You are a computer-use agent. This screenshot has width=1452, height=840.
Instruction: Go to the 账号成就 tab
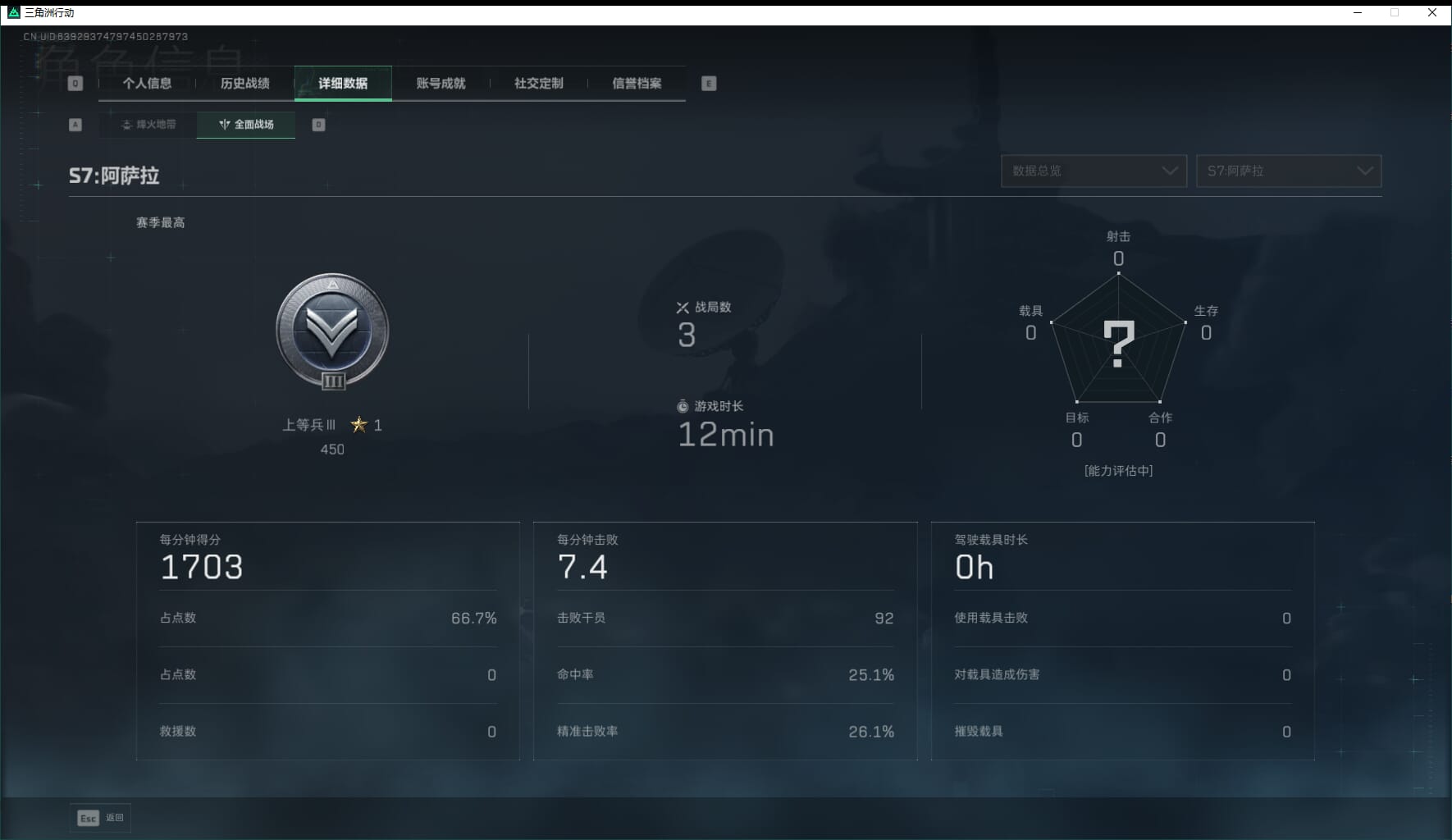click(441, 83)
